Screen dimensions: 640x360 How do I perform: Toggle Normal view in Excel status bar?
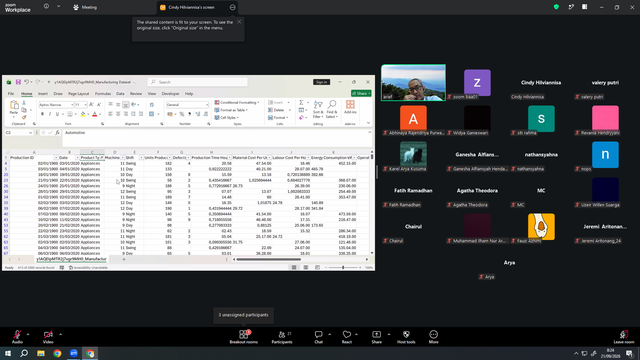coord(294,267)
